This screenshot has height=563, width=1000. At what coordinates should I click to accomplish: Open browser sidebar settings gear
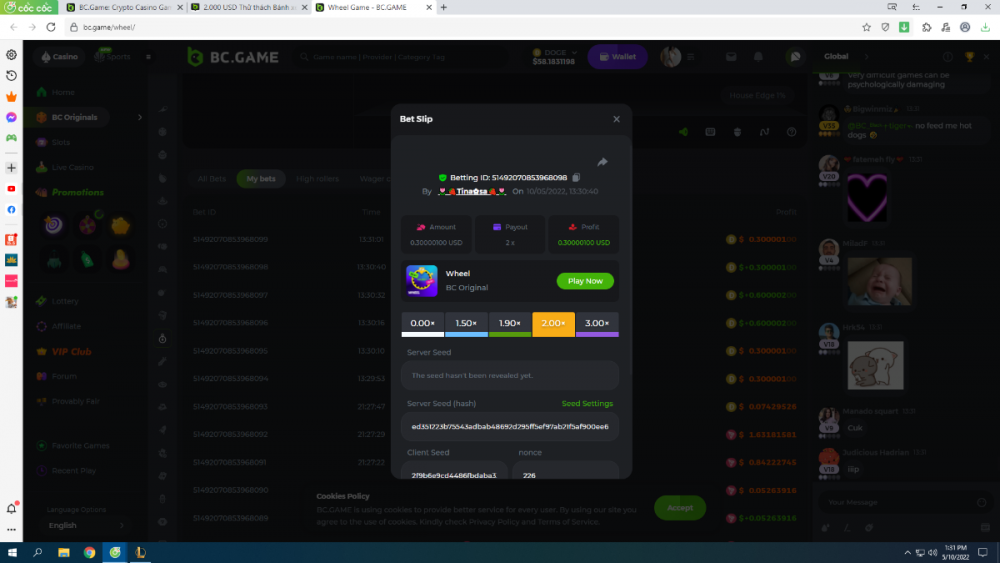(x=11, y=54)
